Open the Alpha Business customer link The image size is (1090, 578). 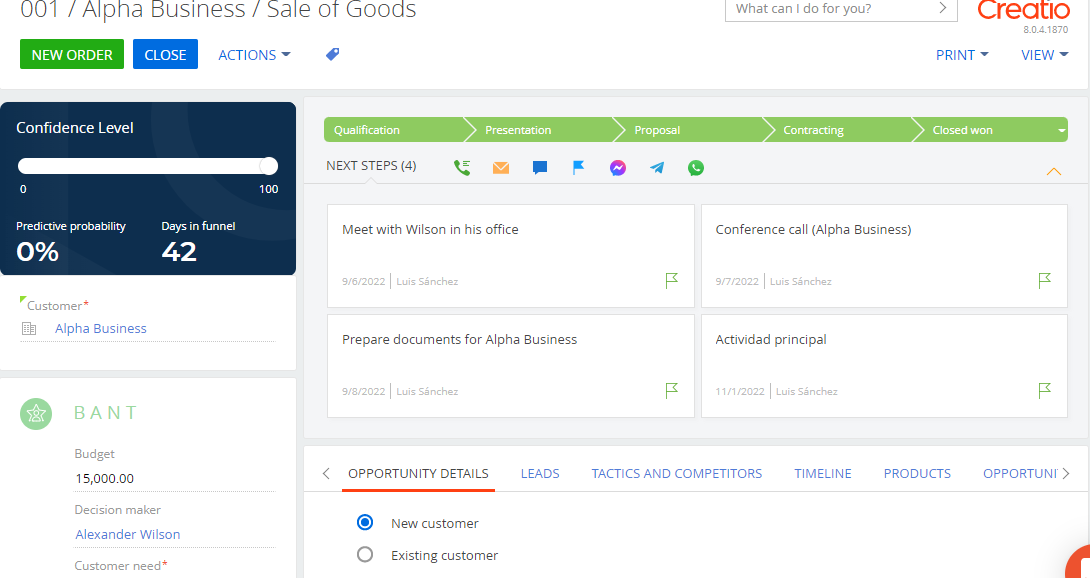[x=101, y=328]
